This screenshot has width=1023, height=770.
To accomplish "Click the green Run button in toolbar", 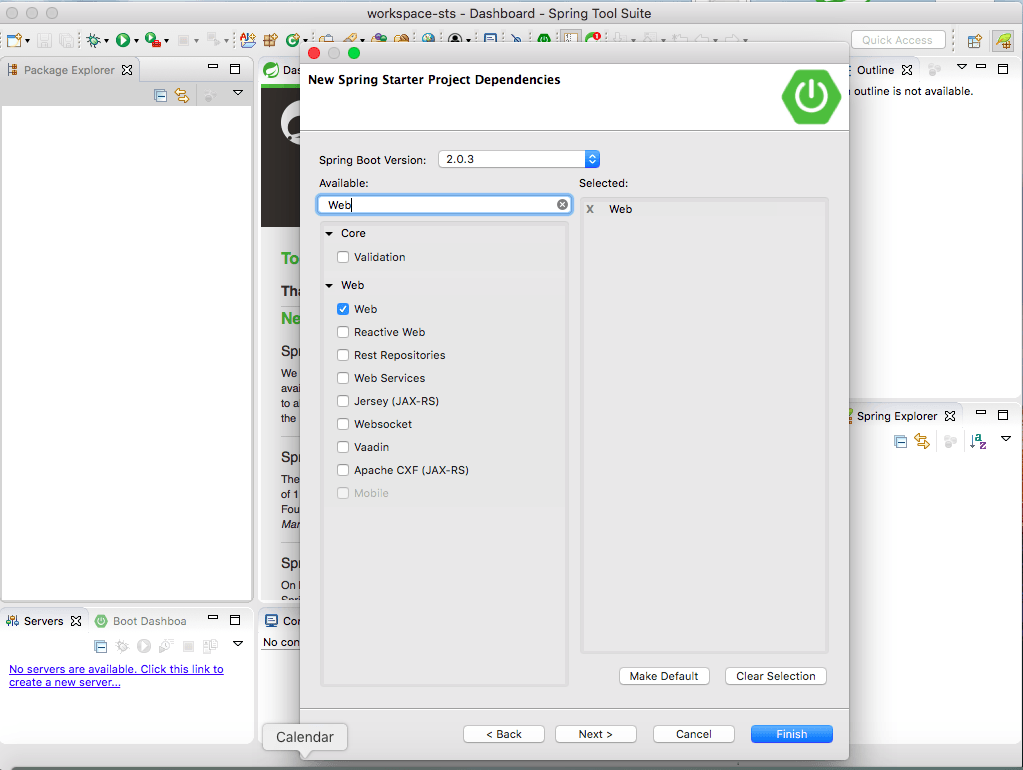I will coord(123,40).
